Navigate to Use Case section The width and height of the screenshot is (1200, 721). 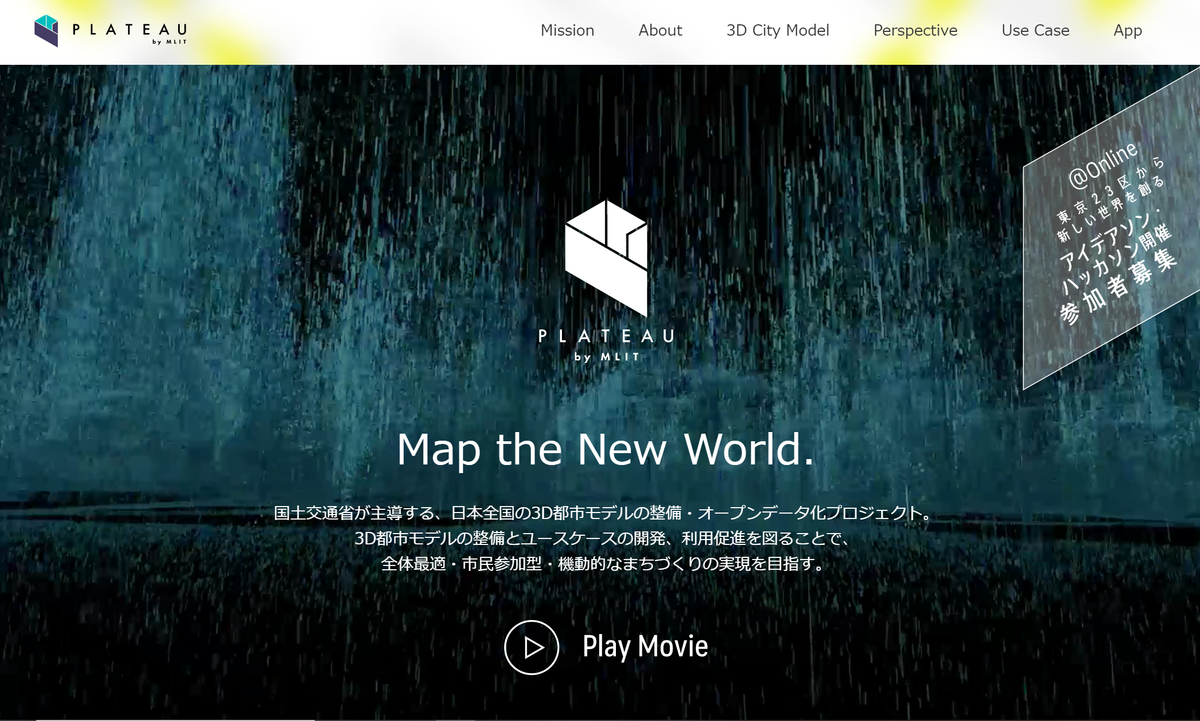click(1035, 30)
